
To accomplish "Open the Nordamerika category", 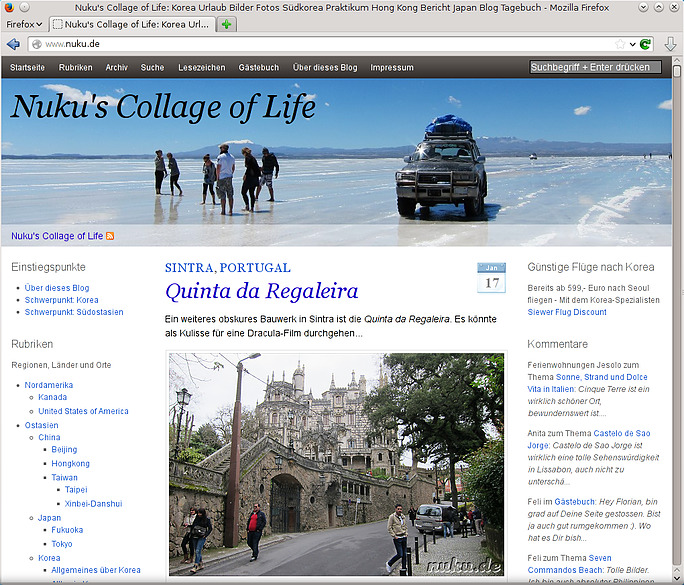I will pyautogui.click(x=49, y=385).
